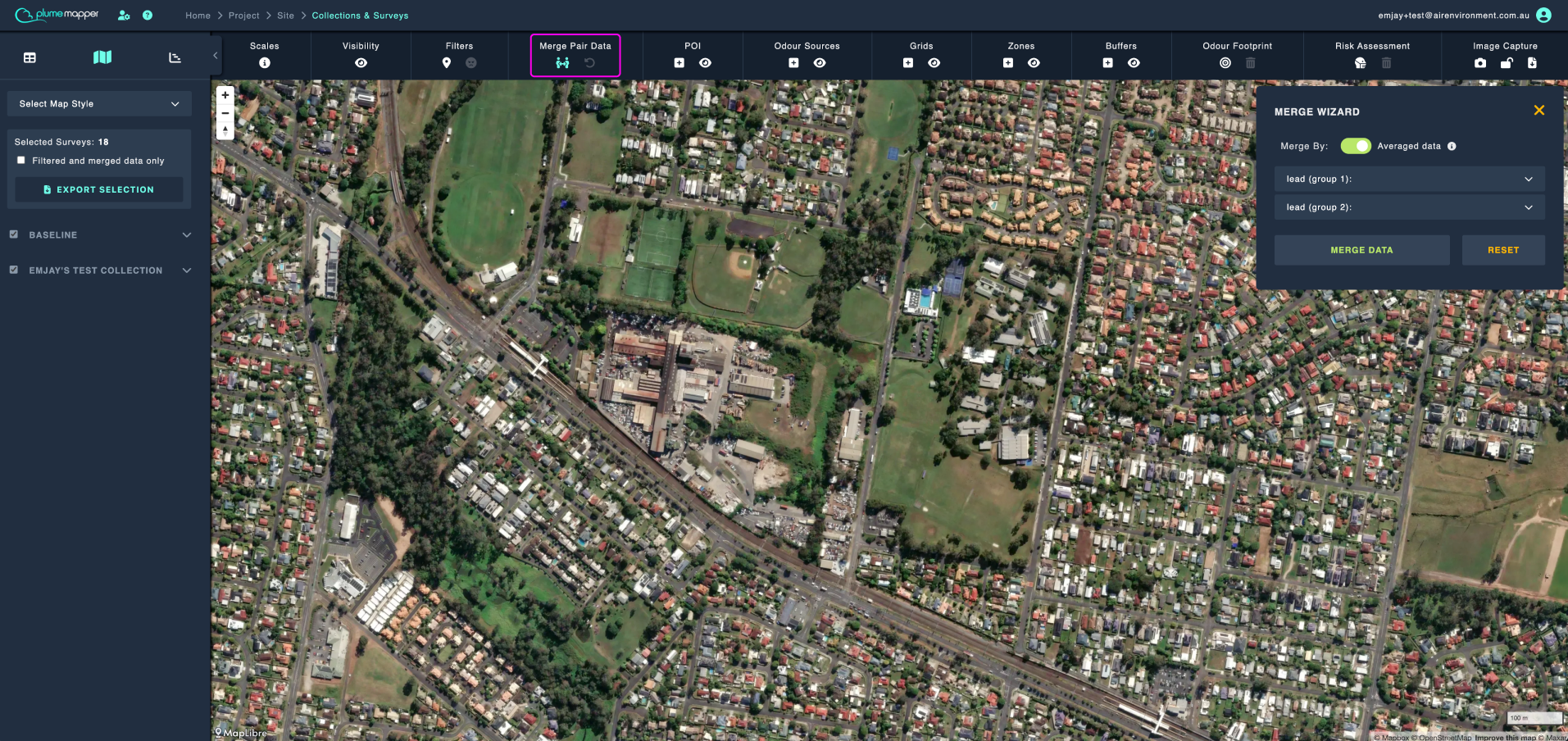Image resolution: width=1568 pixels, height=741 pixels.
Task: Toggle Zones visibility eye
Action: pos(1034,63)
